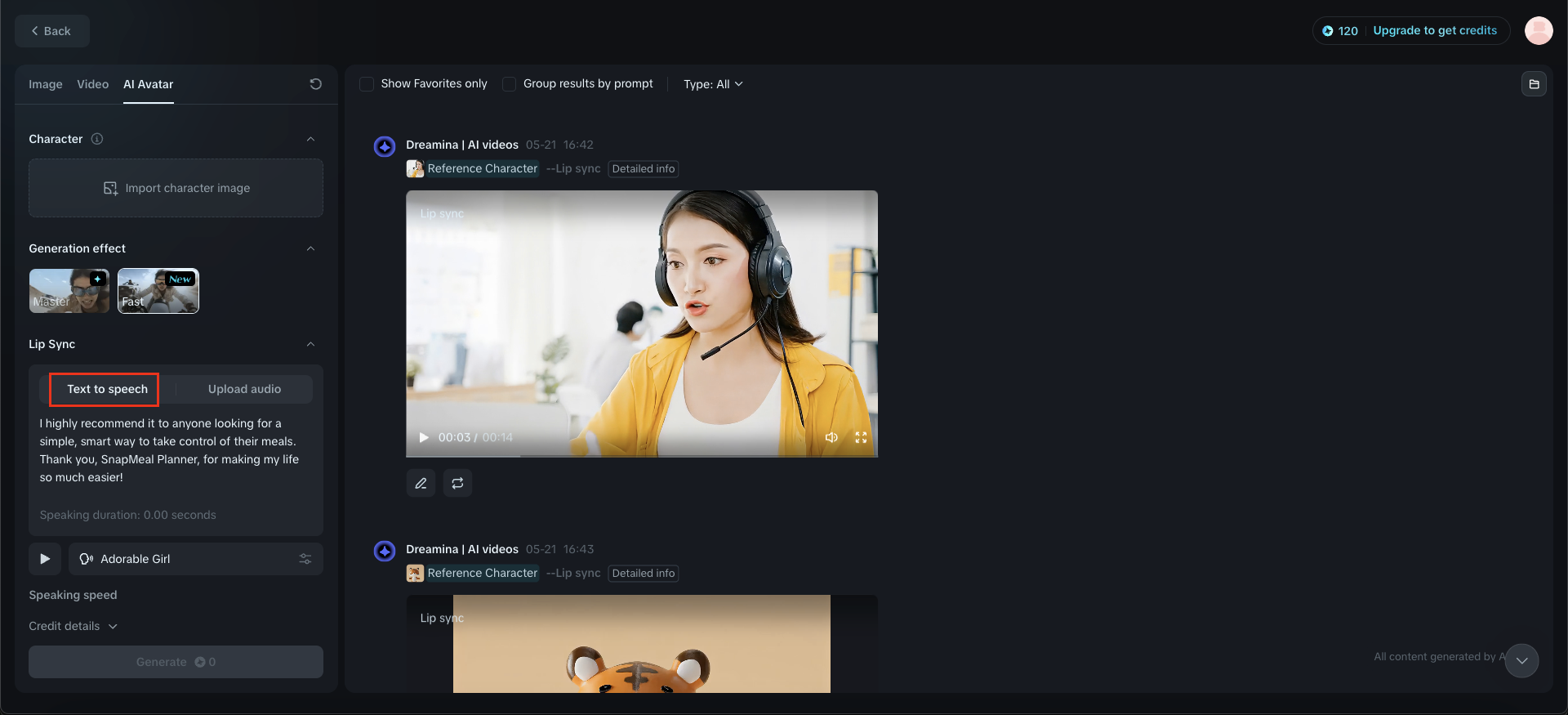The height and width of the screenshot is (715, 1568).
Task: Switch to Upload audio option
Action: pyautogui.click(x=244, y=389)
